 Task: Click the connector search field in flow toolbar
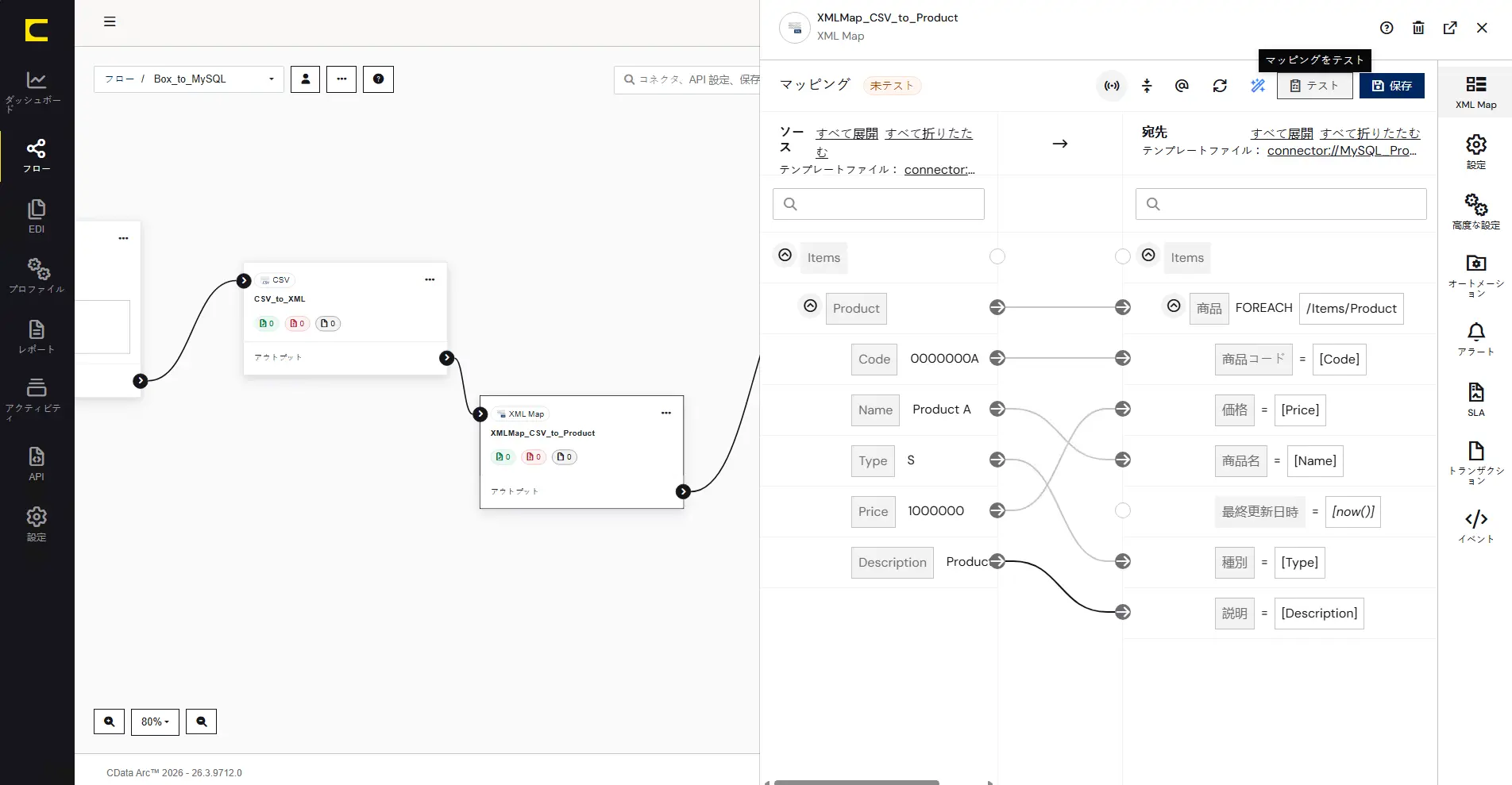pyautogui.click(x=688, y=79)
